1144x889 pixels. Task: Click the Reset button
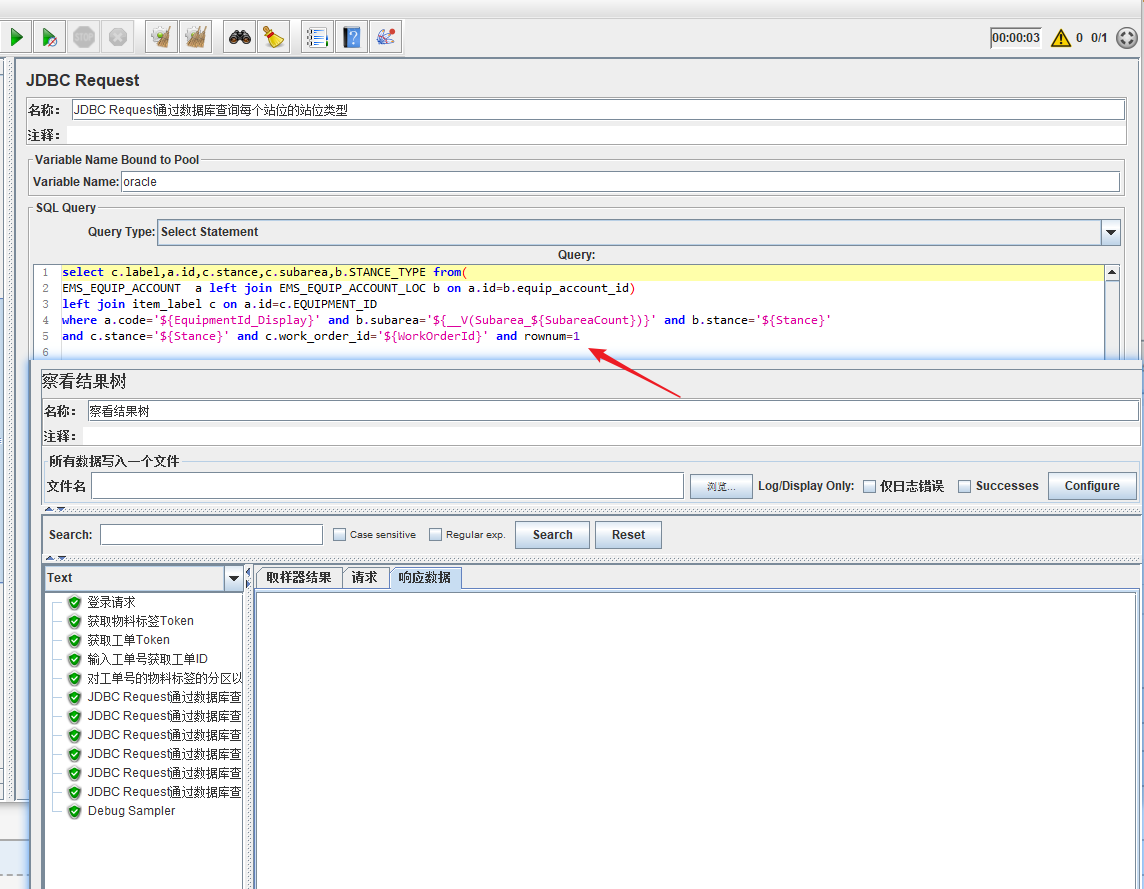coord(628,535)
